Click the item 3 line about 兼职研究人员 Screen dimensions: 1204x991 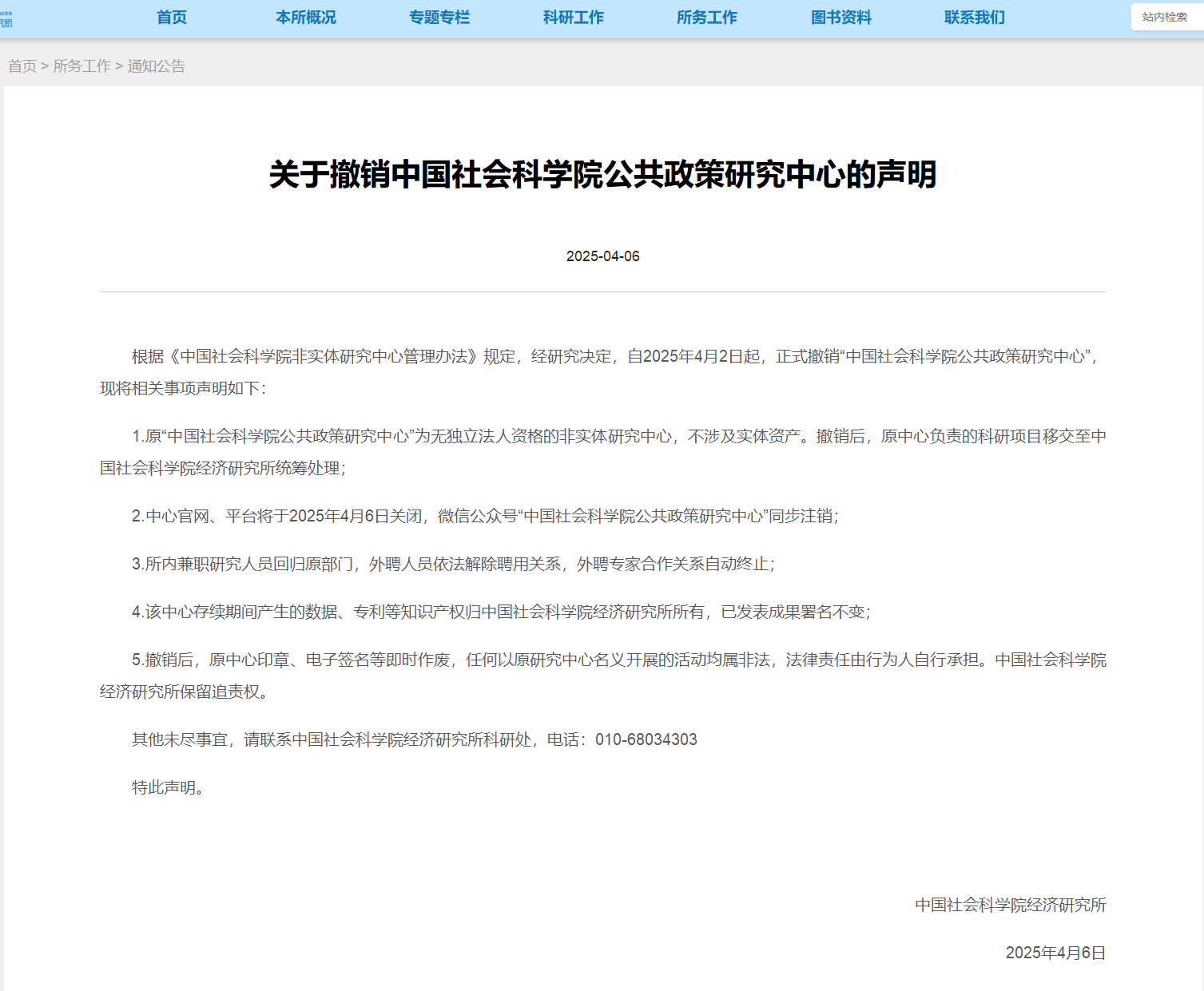[453, 564]
